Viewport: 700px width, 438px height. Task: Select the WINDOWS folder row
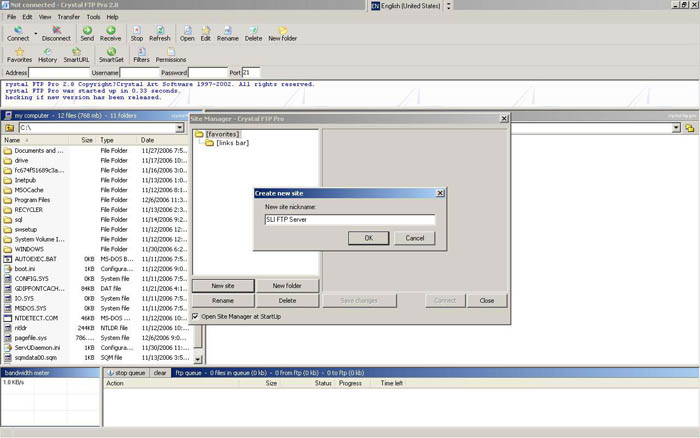(x=29, y=249)
